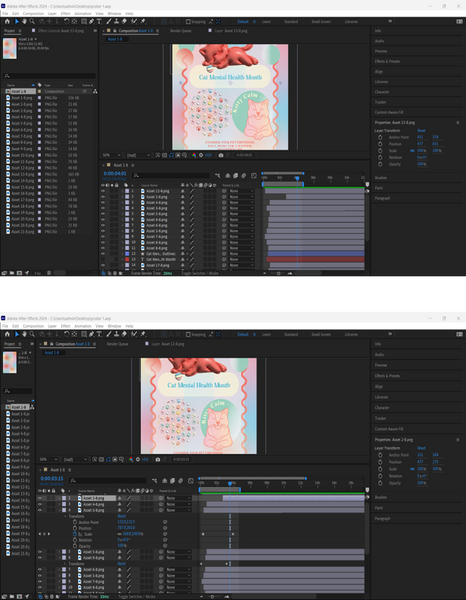Toggle constrain proportions link in Properties: Asset 2-8.png
This screenshot has width=466, height=600.
(x=412, y=469)
